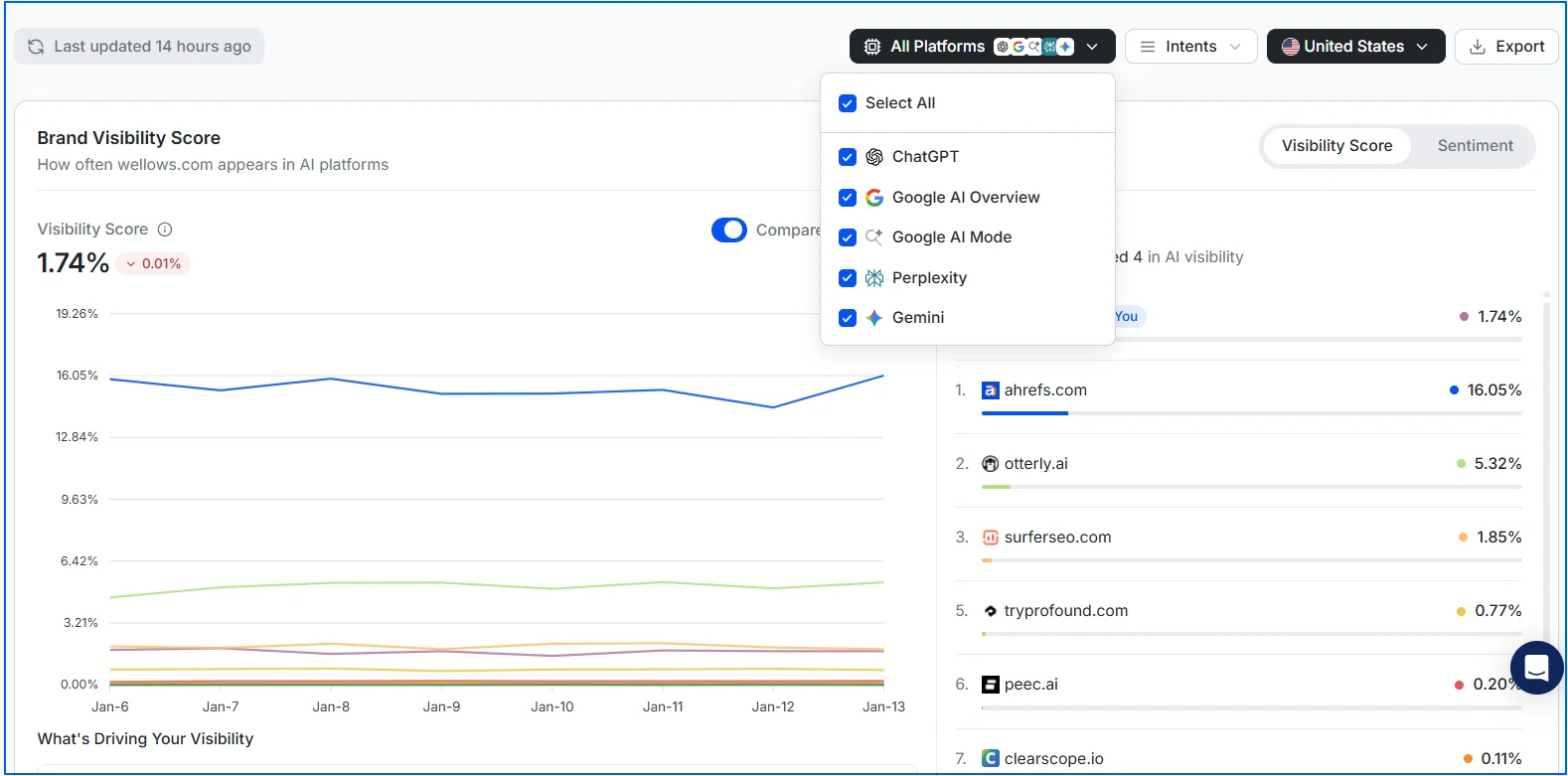Uncheck the ChatGPT checkbox
Image resolution: width=1568 pixels, height=776 pixels.
848,157
